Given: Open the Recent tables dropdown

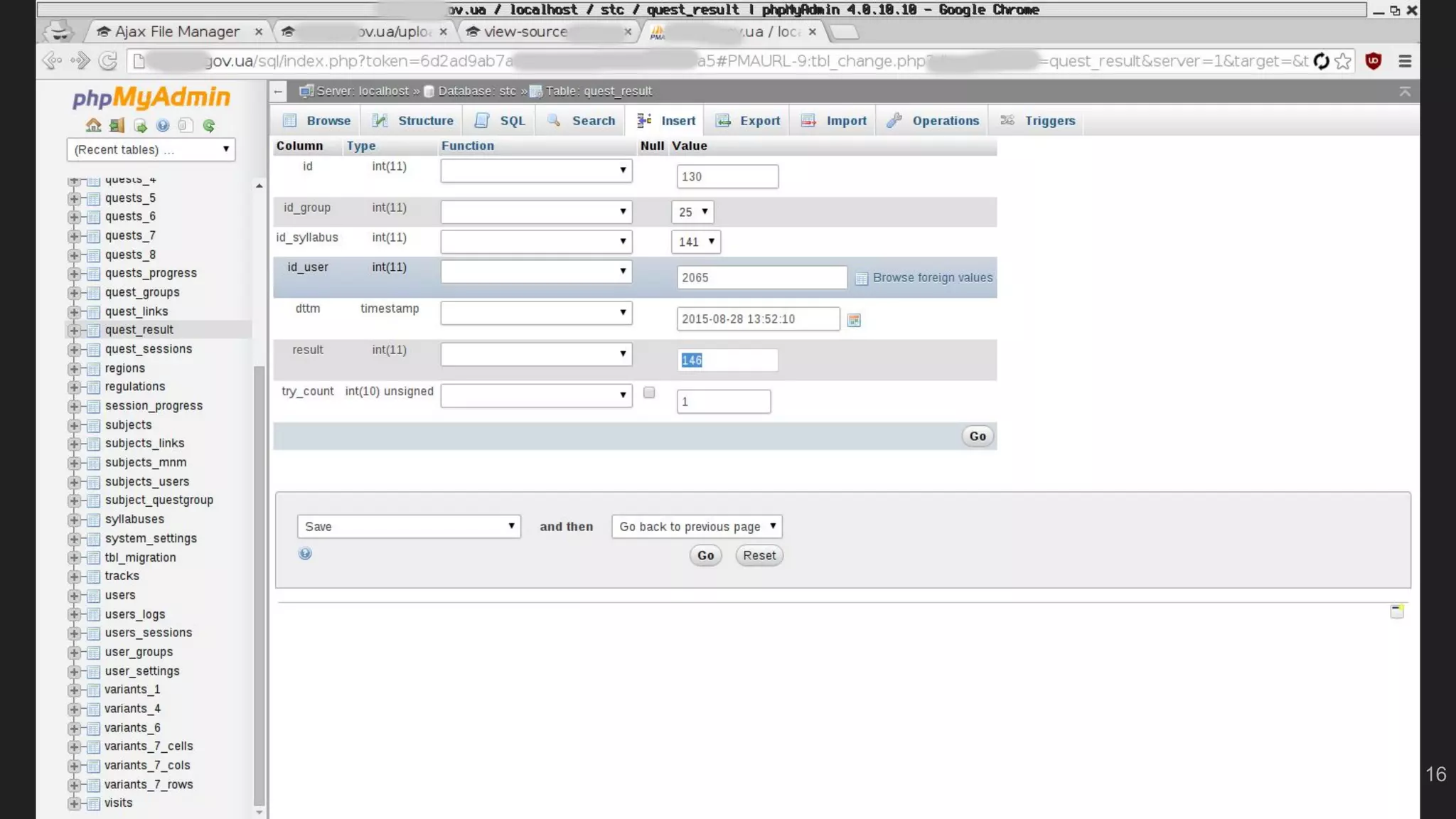Looking at the screenshot, I should point(151,149).
